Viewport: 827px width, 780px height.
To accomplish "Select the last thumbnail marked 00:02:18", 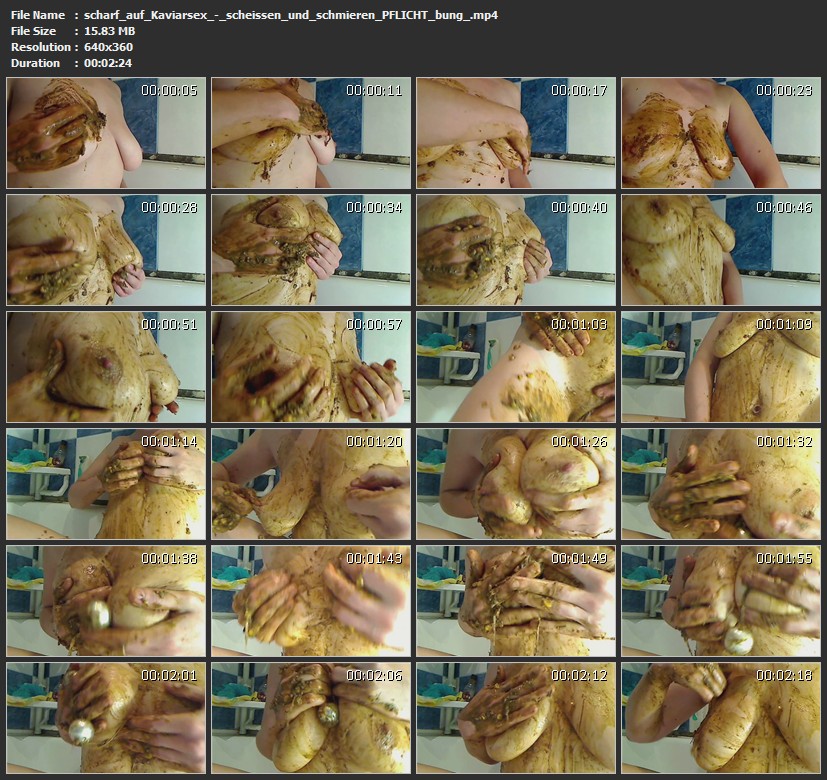I will tap(720, 717).
